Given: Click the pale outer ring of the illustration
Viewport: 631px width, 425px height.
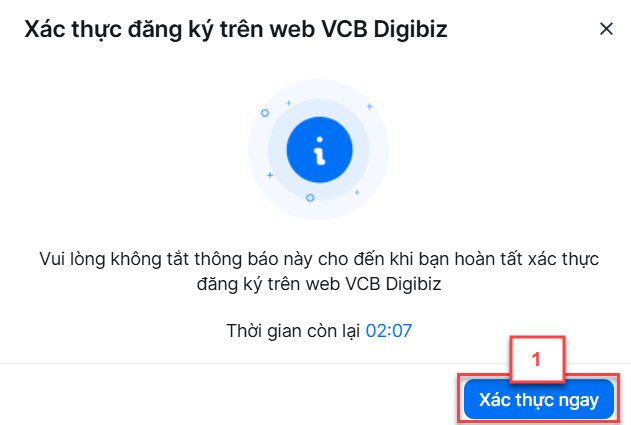Looking at the screenshot, I should (258, 149).
